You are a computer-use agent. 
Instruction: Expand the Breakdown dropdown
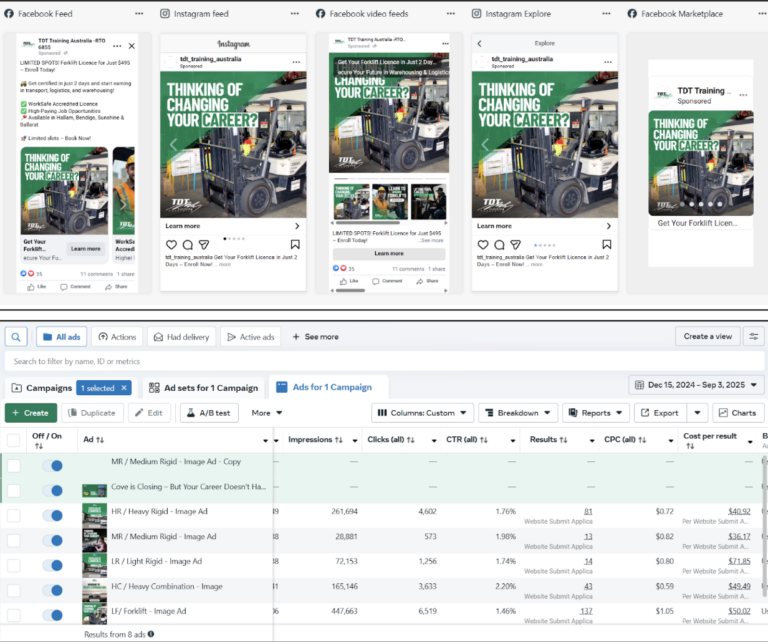(x=517, y=413)
